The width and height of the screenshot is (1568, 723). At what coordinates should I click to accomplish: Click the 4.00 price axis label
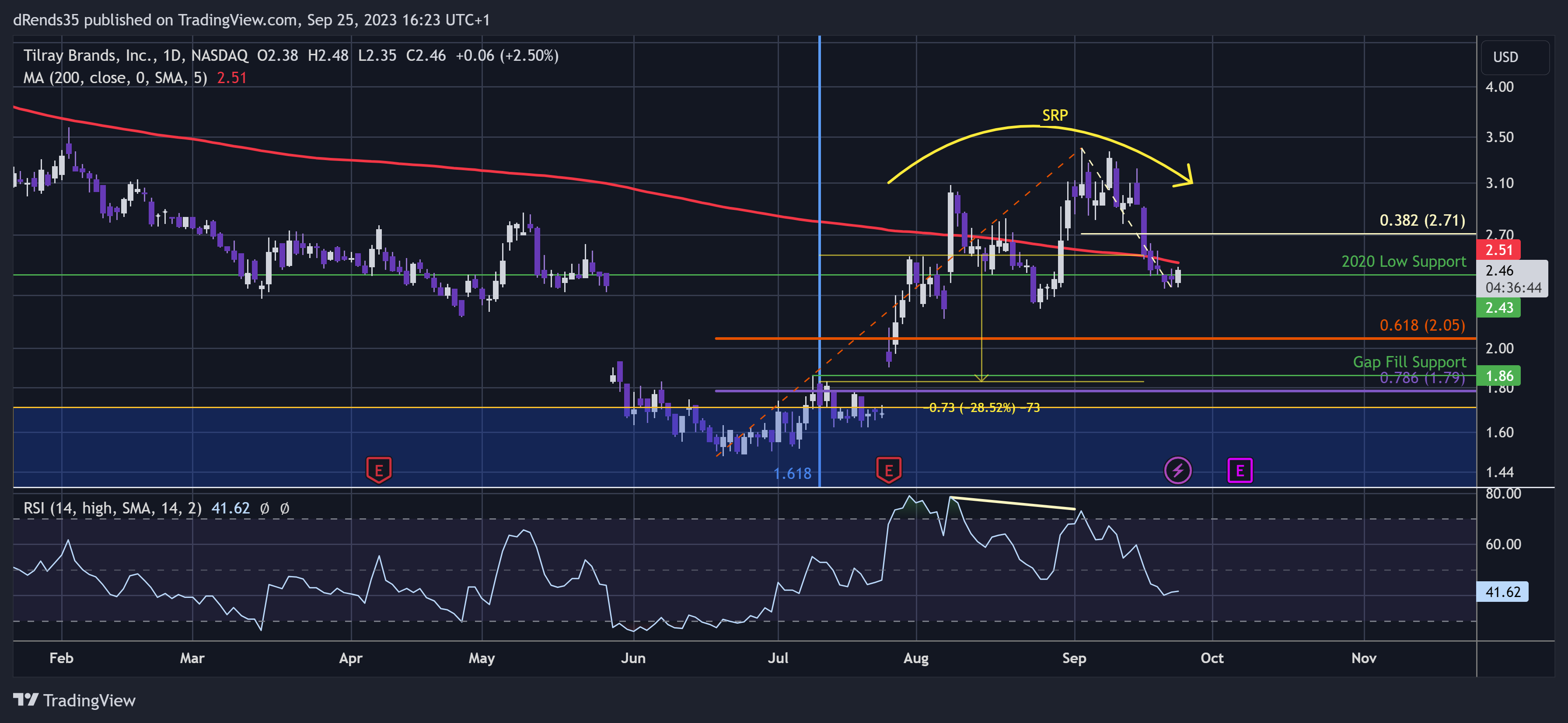coord(1499,87)
